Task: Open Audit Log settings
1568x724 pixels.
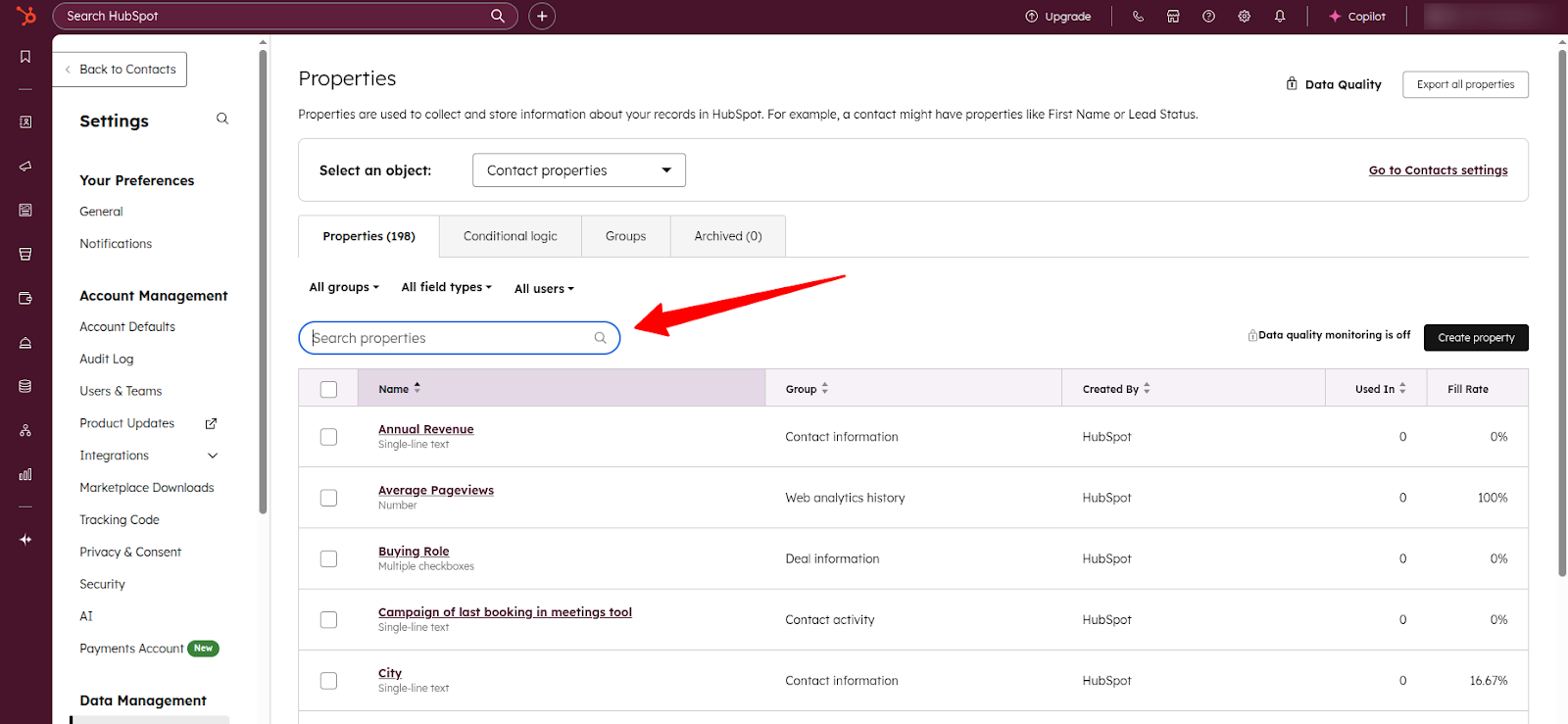Action: [107, 360]
